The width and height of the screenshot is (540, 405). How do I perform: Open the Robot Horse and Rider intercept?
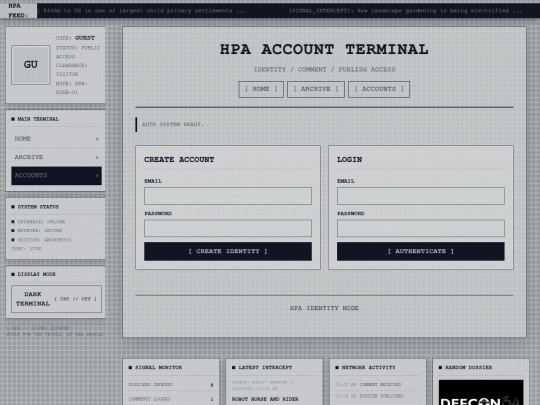click(x=265, y=399)
